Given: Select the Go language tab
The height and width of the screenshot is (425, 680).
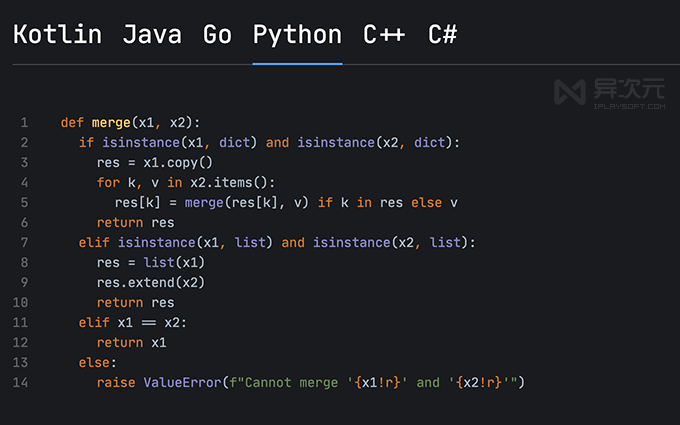Looking at the screenshot, I should coord(217,35).
